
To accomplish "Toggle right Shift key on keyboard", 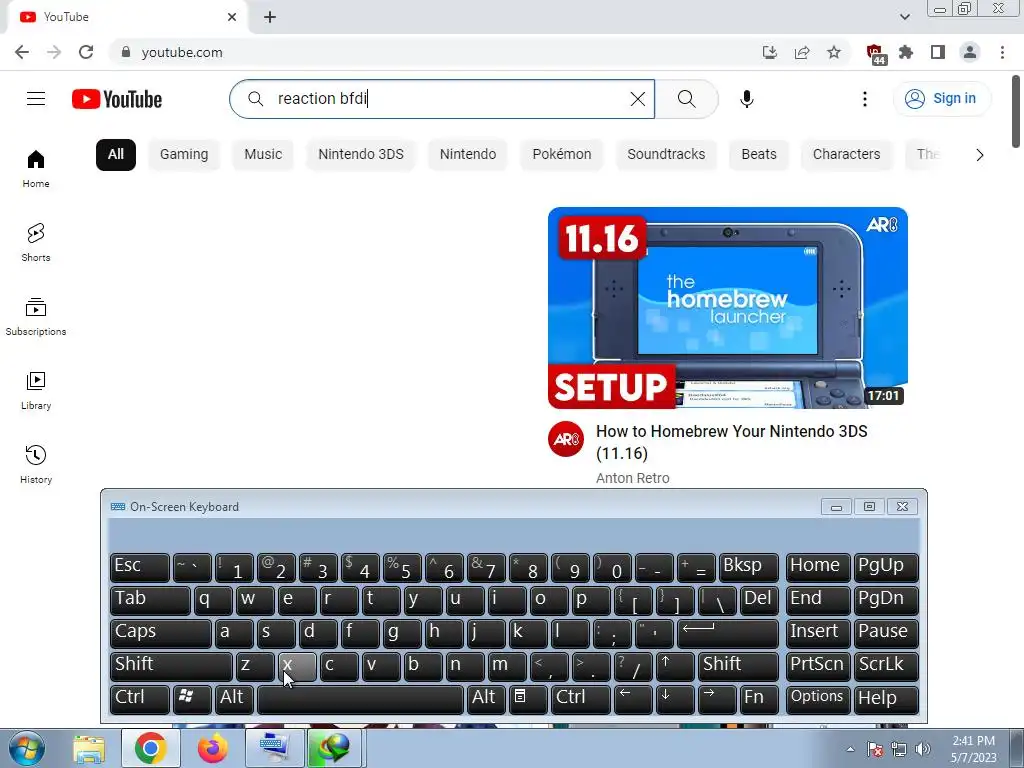I will (738, 665).
